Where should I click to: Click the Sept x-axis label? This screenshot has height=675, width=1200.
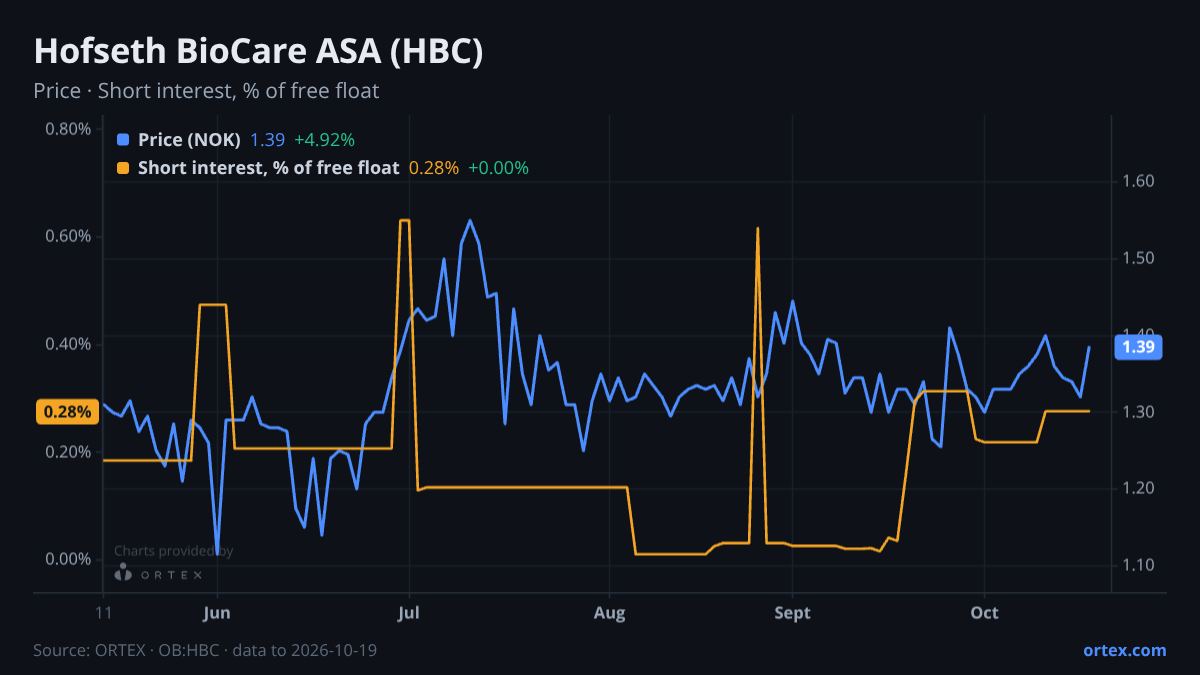tap(791, 613)
